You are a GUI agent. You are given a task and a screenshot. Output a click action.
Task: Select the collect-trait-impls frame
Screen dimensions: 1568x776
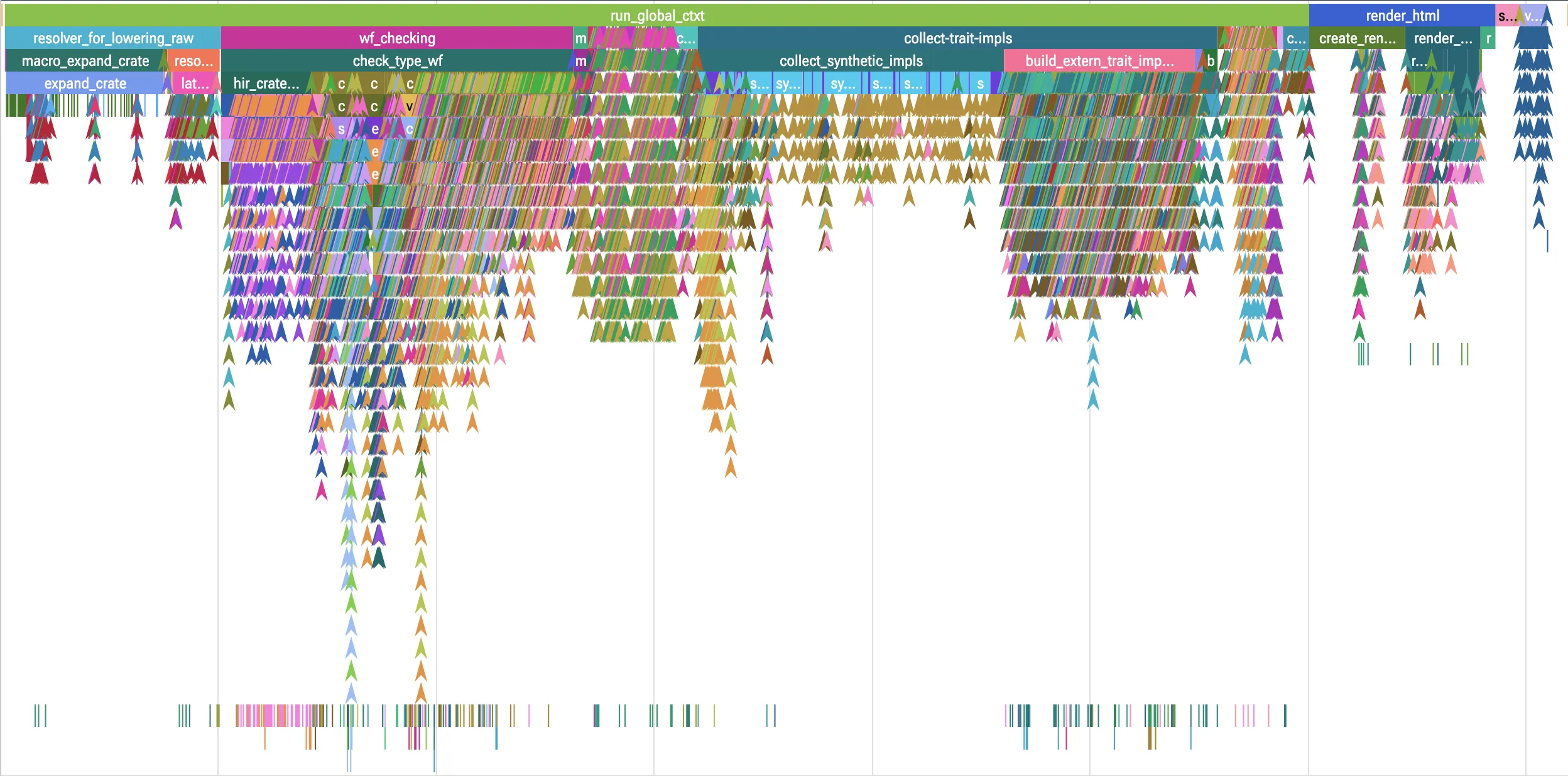click(957, 38)
